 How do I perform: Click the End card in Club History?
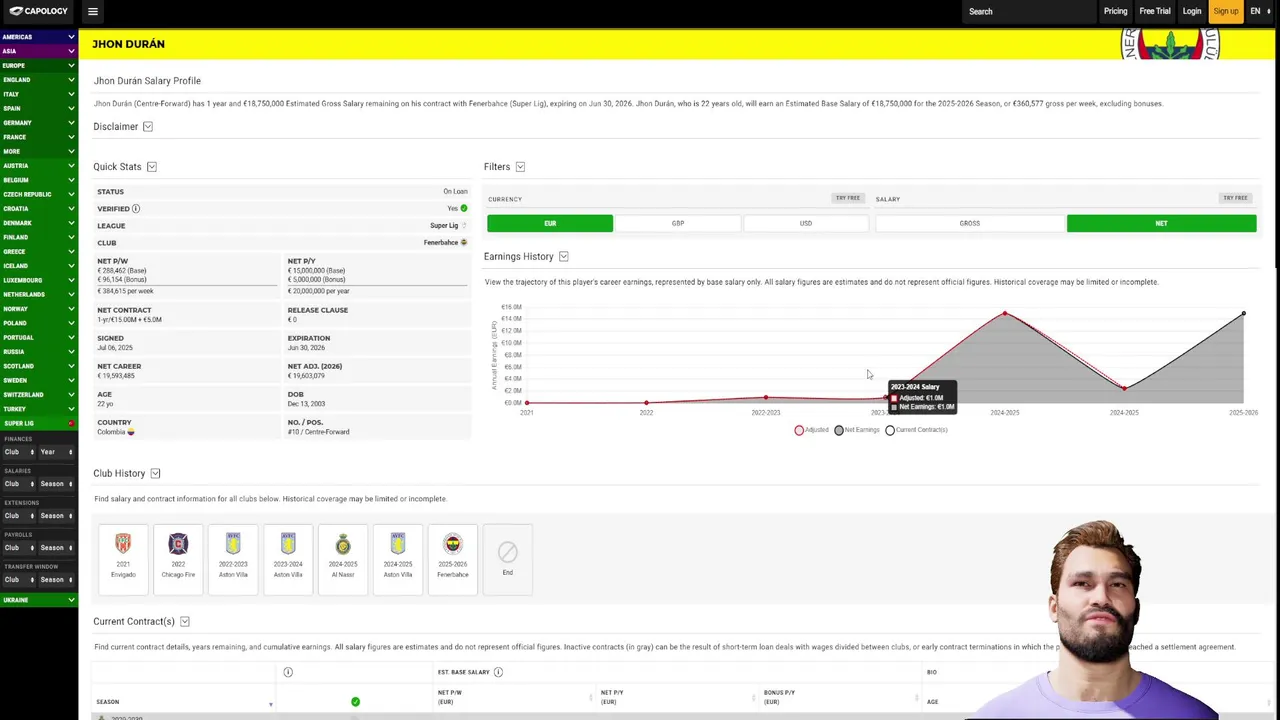pos(508,559)
